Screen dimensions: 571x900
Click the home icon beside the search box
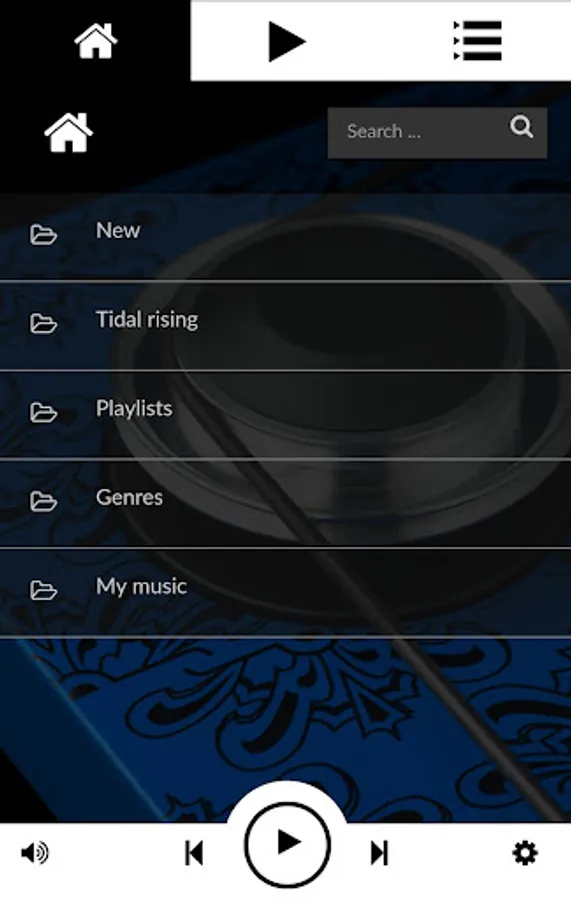click(x=68, y=133)
